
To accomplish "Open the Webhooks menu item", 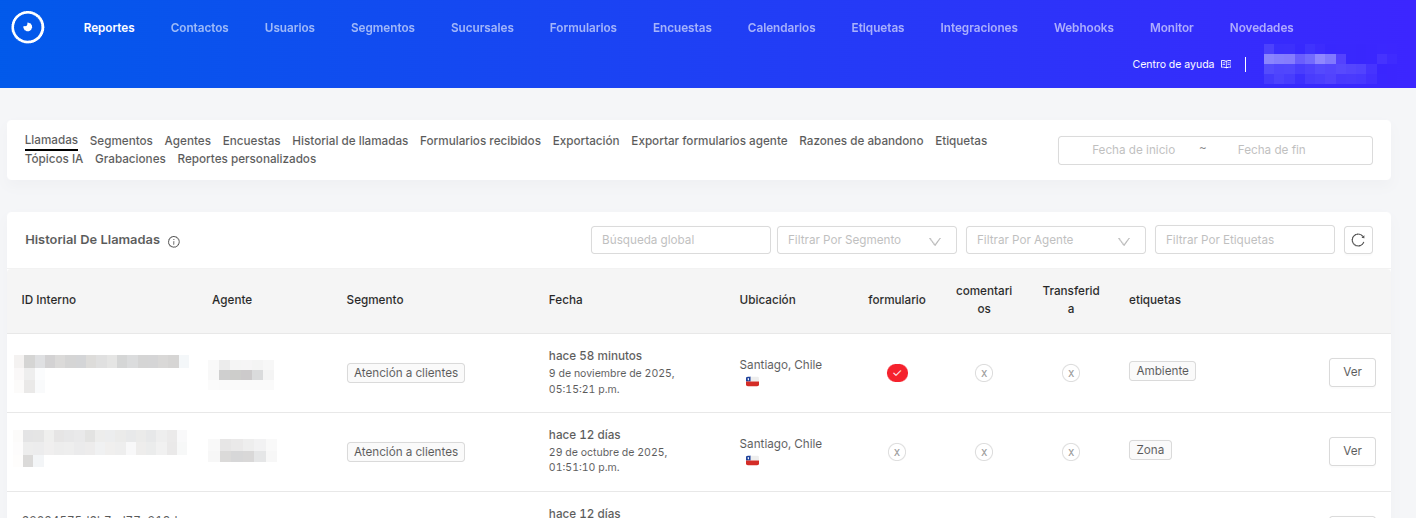I will (x=1083, y=28).
